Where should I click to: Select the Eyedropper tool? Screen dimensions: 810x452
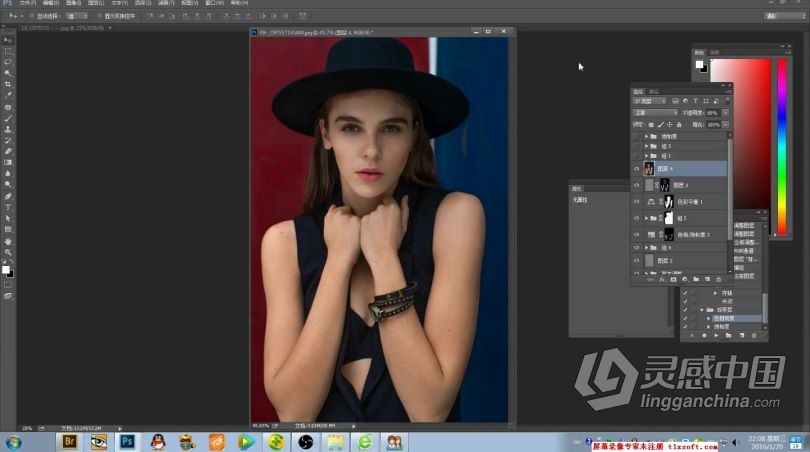[8, 95]
